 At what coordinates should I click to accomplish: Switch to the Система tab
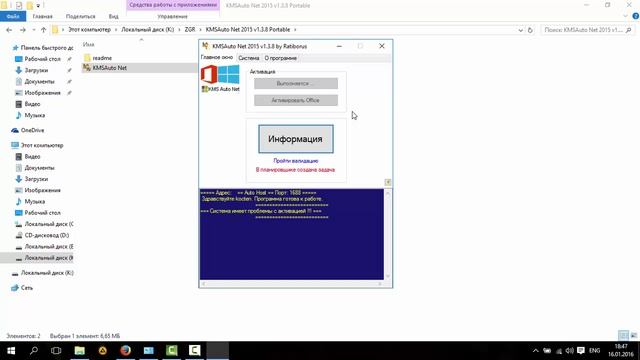coord(249,58)
